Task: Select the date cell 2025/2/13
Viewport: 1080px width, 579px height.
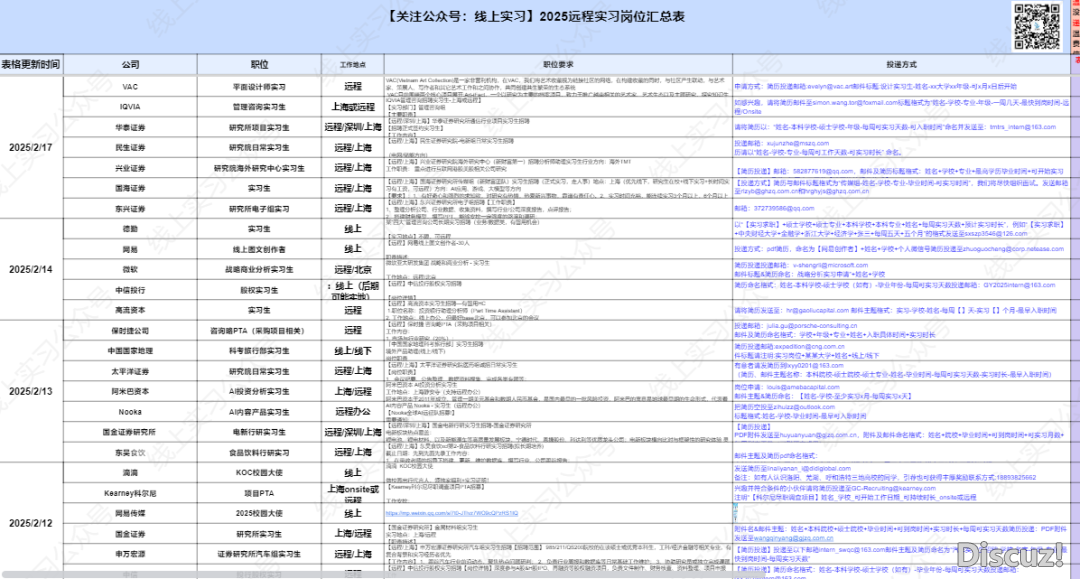Action: pos(31,391)
